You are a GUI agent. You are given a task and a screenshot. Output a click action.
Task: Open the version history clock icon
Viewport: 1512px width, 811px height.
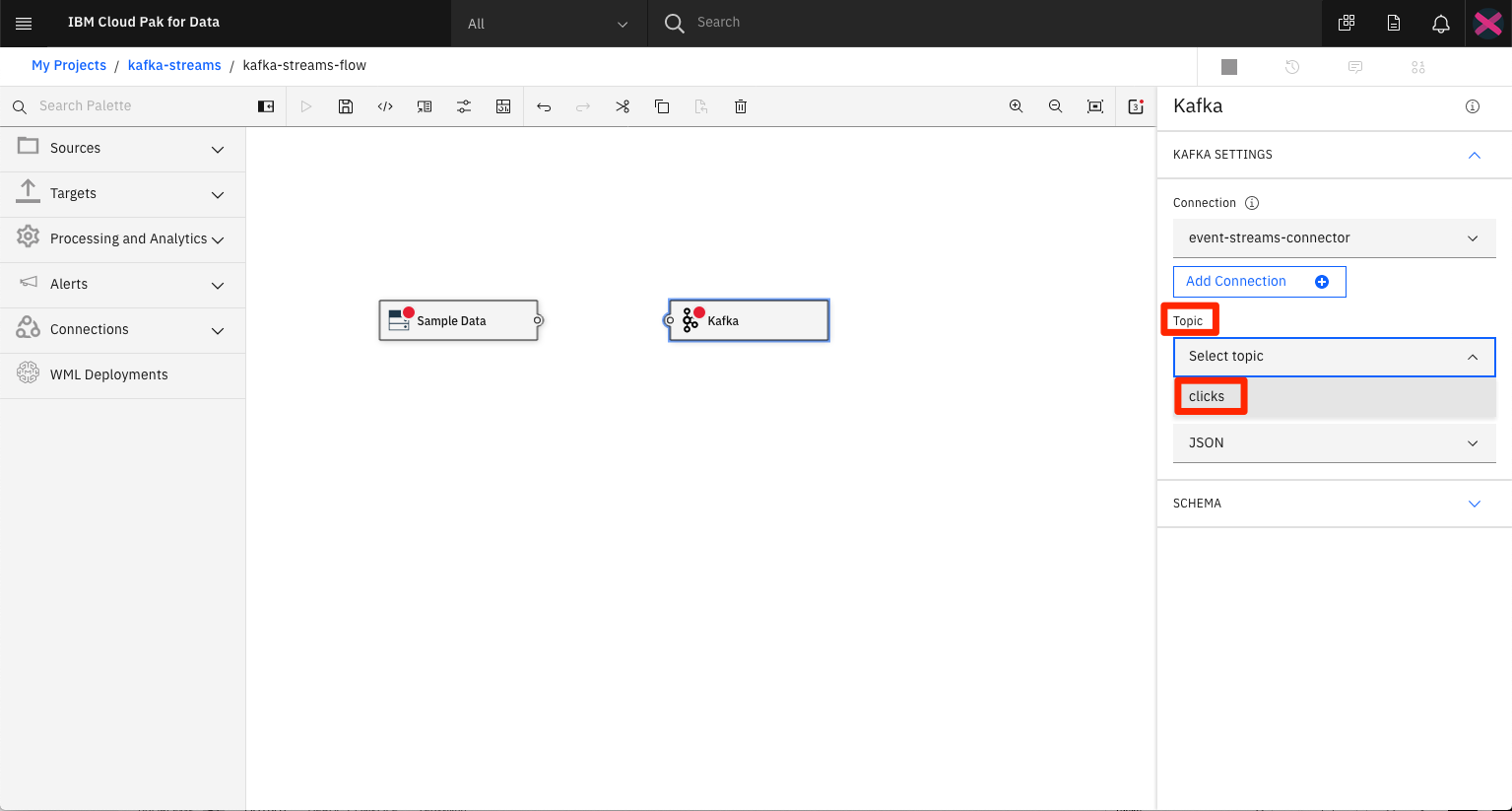click(1292, 67)
